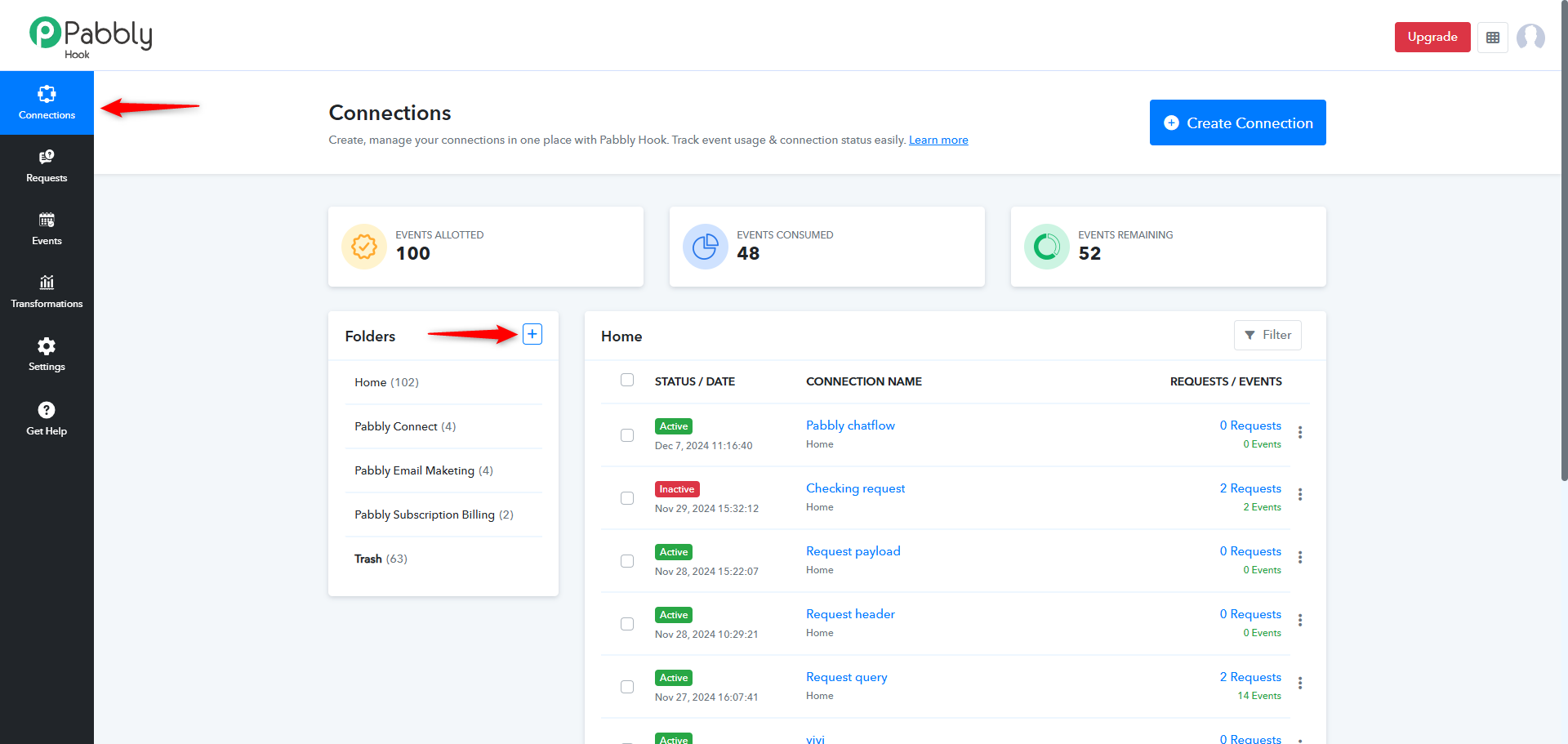The height and width of the screenshot is (744, 1568).
Task: Open the Request payload connection
Action: pos(853,551)
